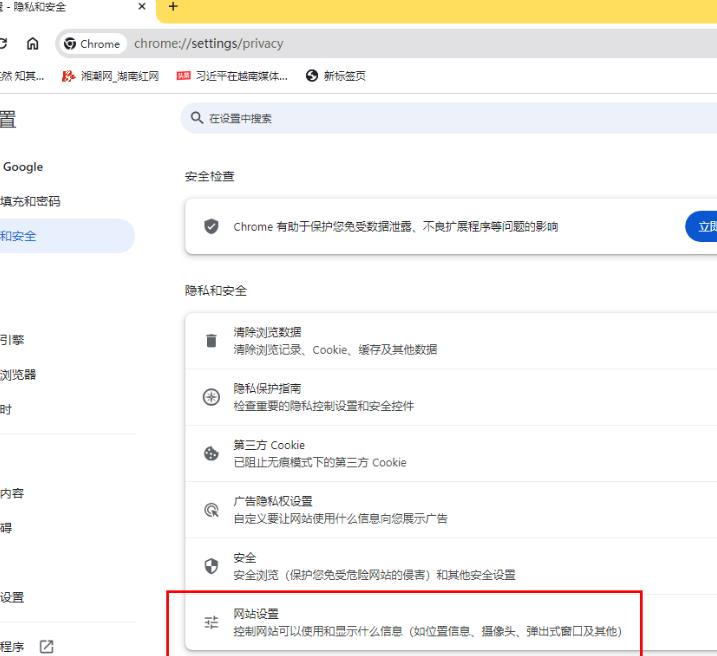Click the ad click icon for 广告隐私权设置
The image size is (717, 656).
click(211, 510)
